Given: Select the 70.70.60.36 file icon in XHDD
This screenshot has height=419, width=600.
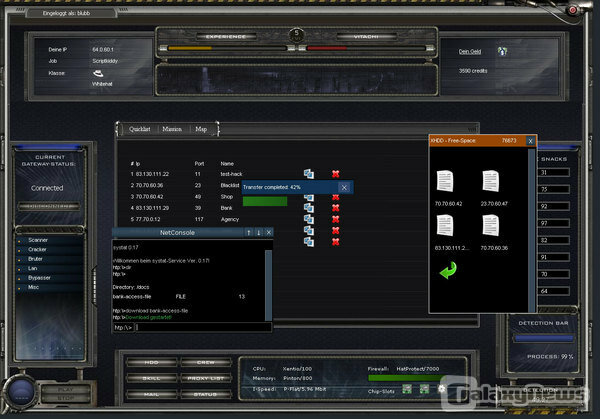Looking at the screenshot, I should click(491, 225).
